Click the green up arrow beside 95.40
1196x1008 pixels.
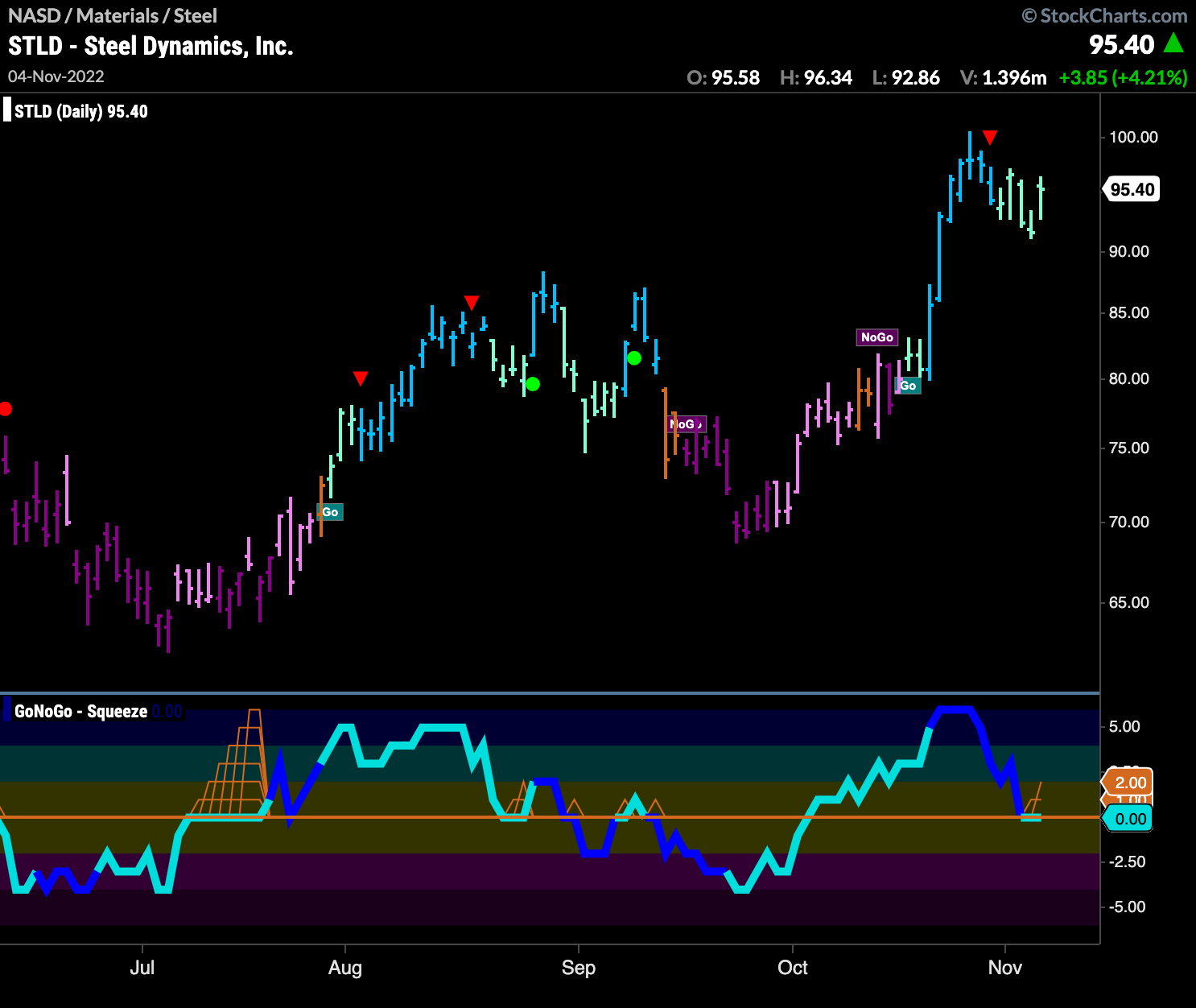pyautogui.click(x=1174, y=43)
